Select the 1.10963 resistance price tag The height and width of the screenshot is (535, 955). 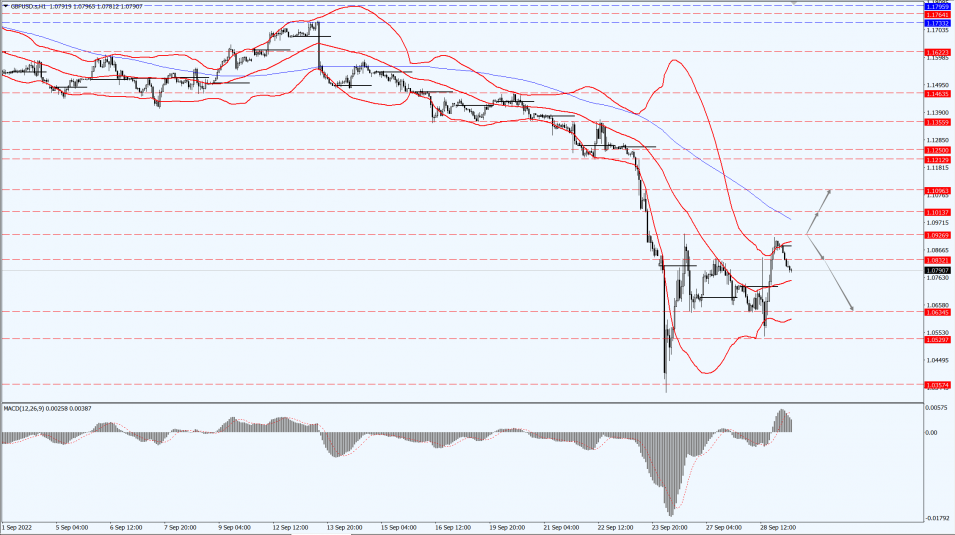937,191
